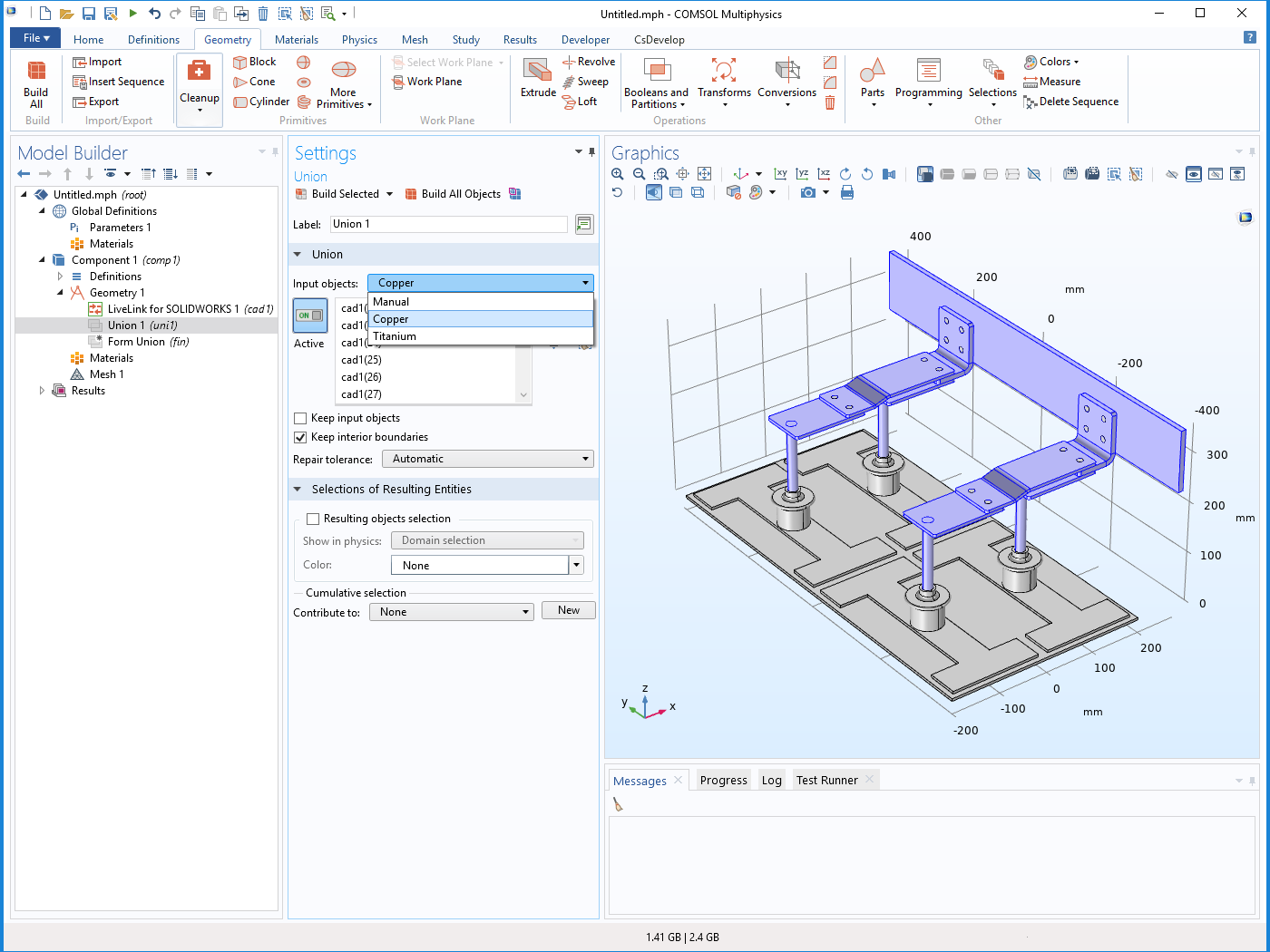This screenshot has width=1270, height=952.
Task: Choose Titanium in the dropdown list
Action: (x=481, y=336)
